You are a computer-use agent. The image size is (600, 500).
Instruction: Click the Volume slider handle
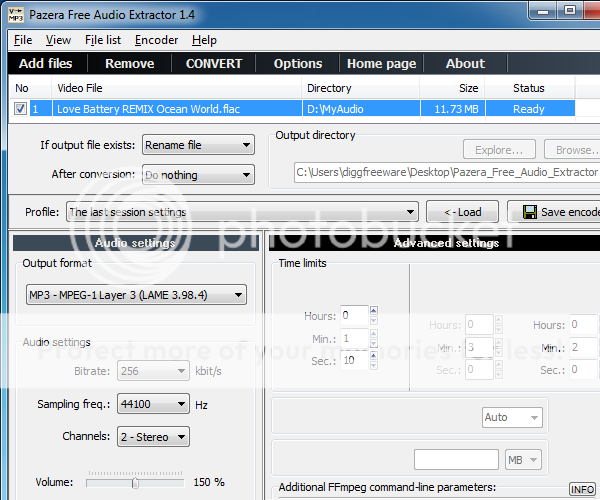135,483
